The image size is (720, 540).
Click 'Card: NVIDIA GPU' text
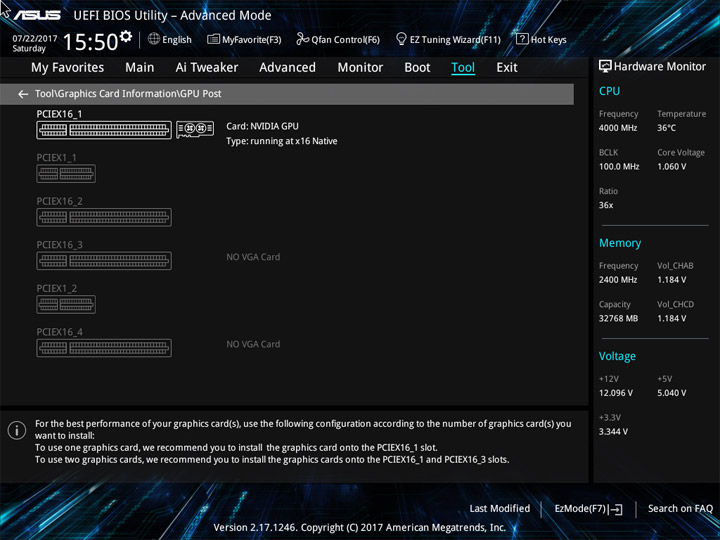click(x=262, y=126)
